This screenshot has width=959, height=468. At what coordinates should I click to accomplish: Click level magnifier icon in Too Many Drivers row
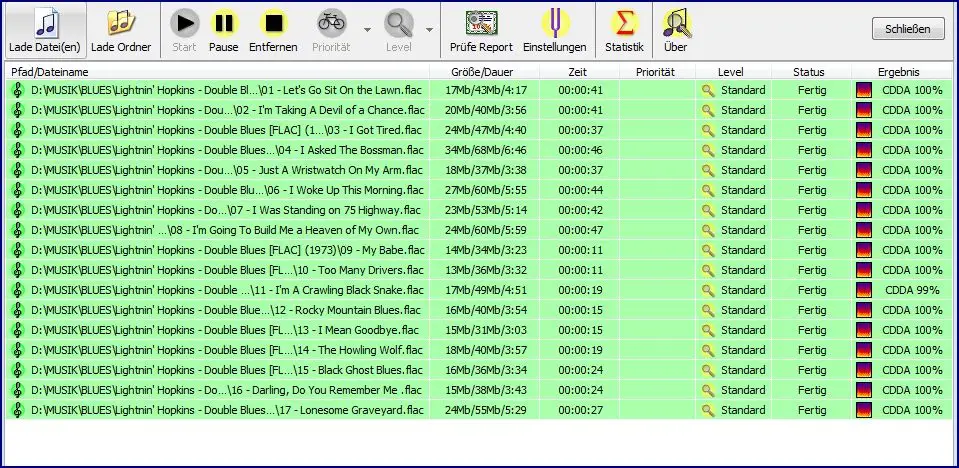point(708,270)
